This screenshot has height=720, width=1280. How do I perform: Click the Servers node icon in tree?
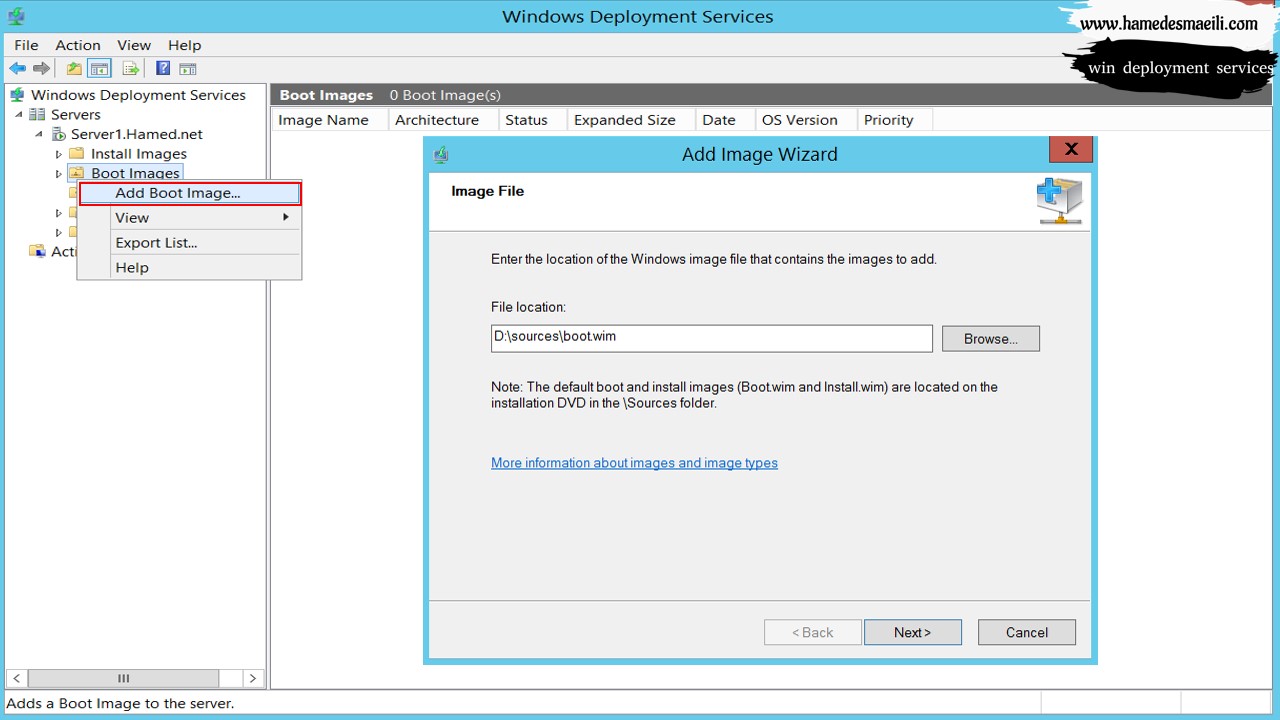pyautogui.click(x=37, y=115)
